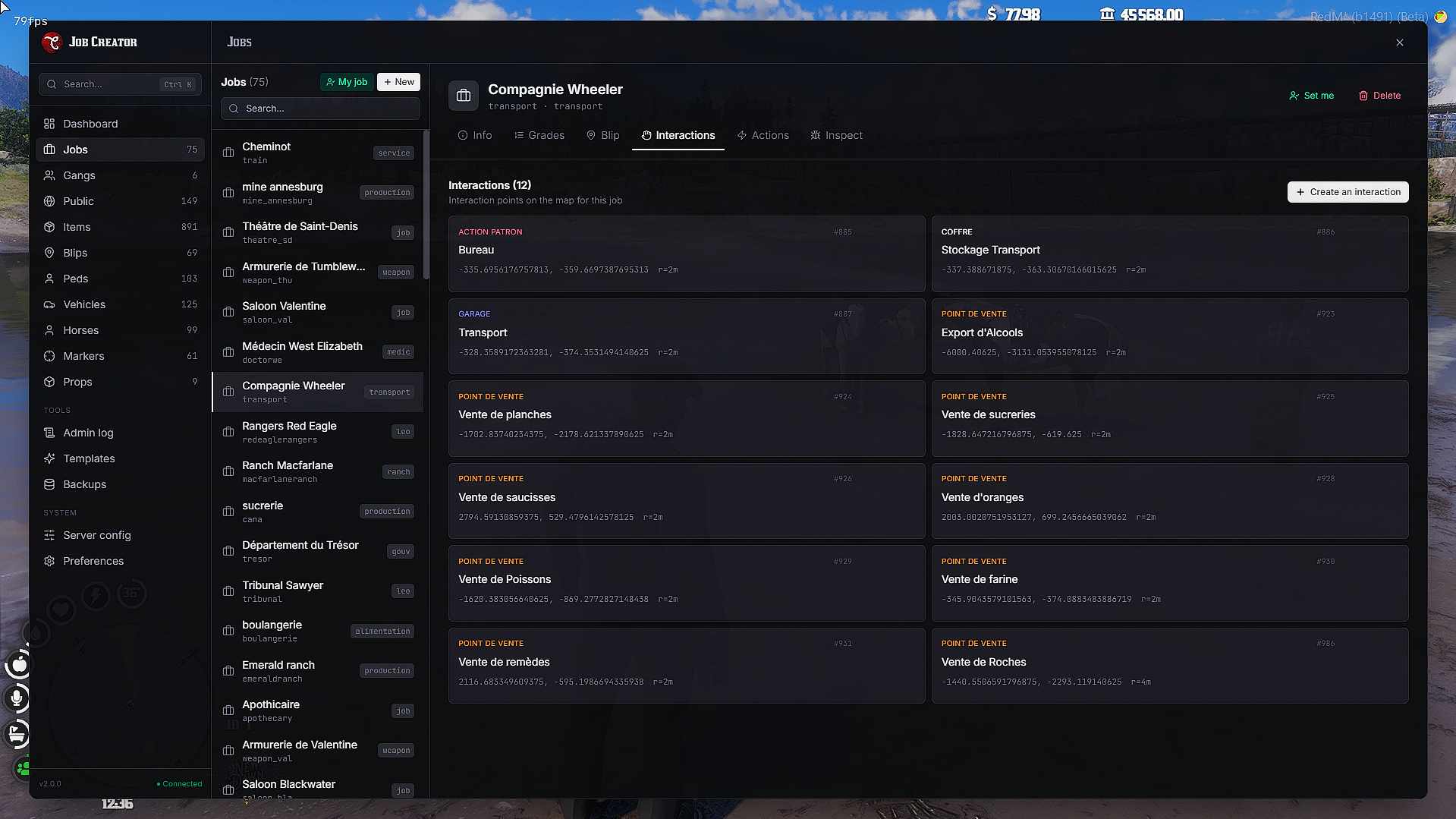1456x819 pixels.
Task: Focus the jobs list Search field
Action: (x=320, y=109)
